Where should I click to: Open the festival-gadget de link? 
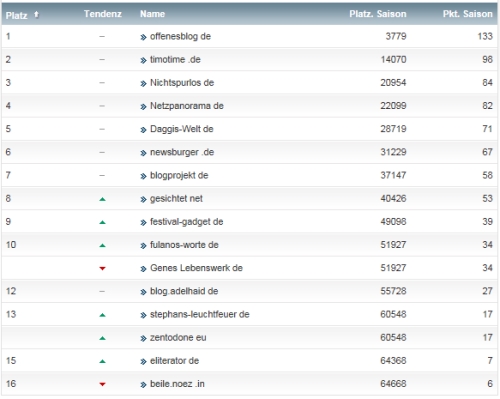[x=187, y=222]
